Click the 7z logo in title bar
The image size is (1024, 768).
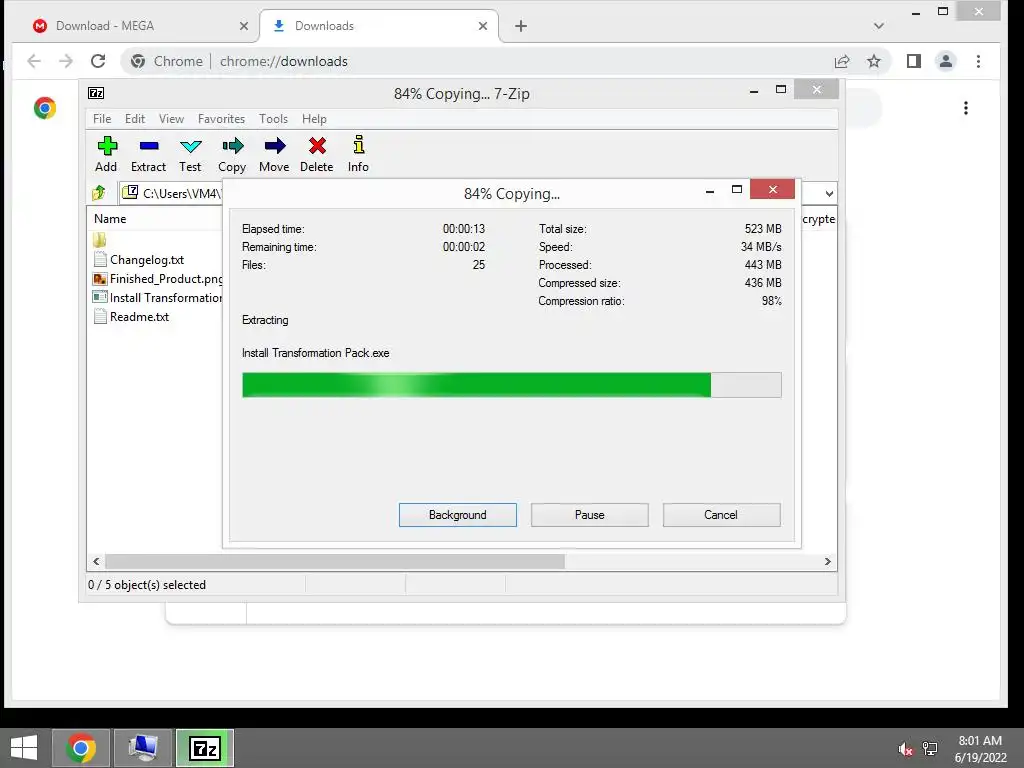[x=96, y=93]
